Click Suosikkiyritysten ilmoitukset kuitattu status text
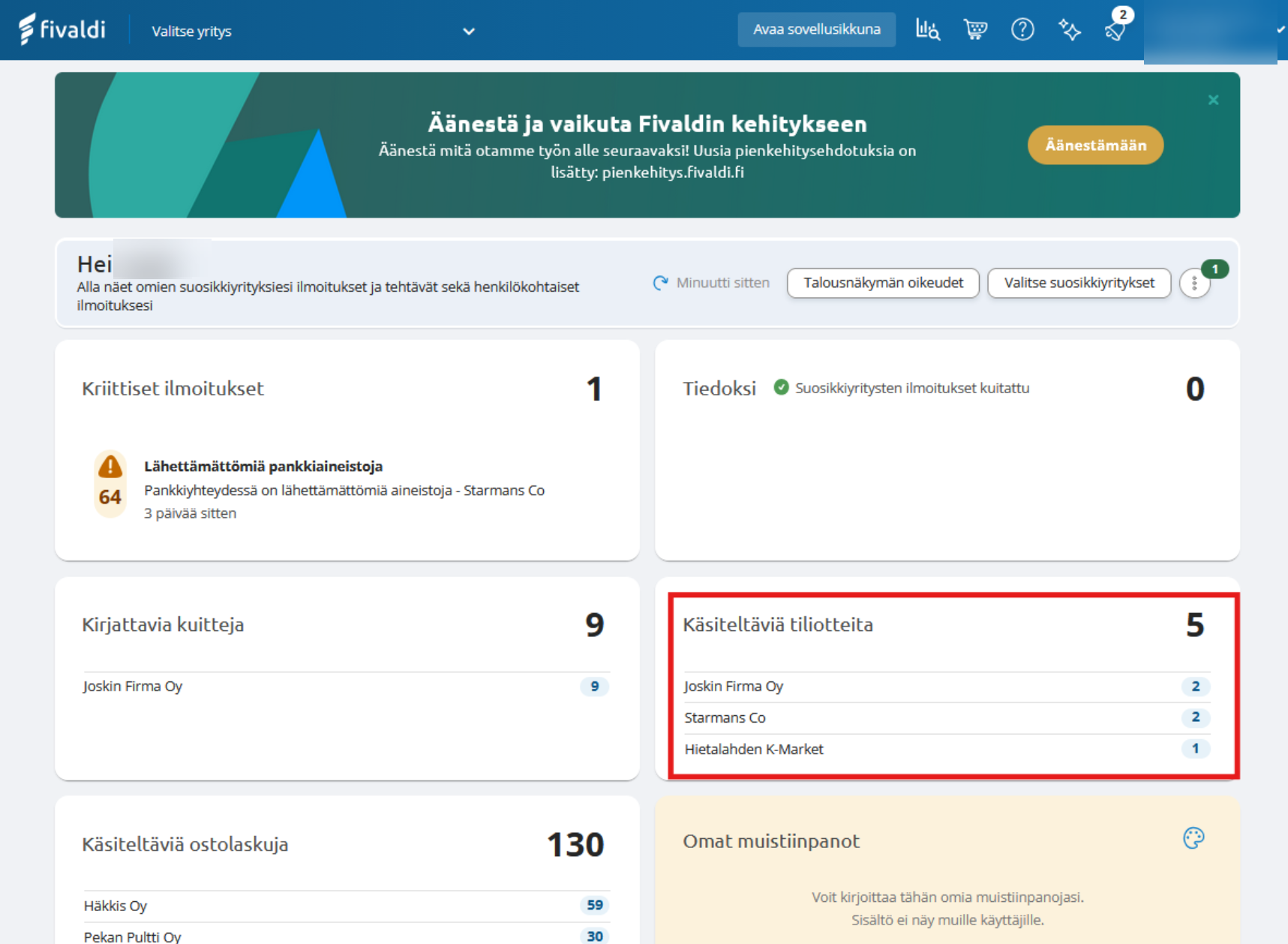This screenshot has height=944, width=1288. coord(912,388)
